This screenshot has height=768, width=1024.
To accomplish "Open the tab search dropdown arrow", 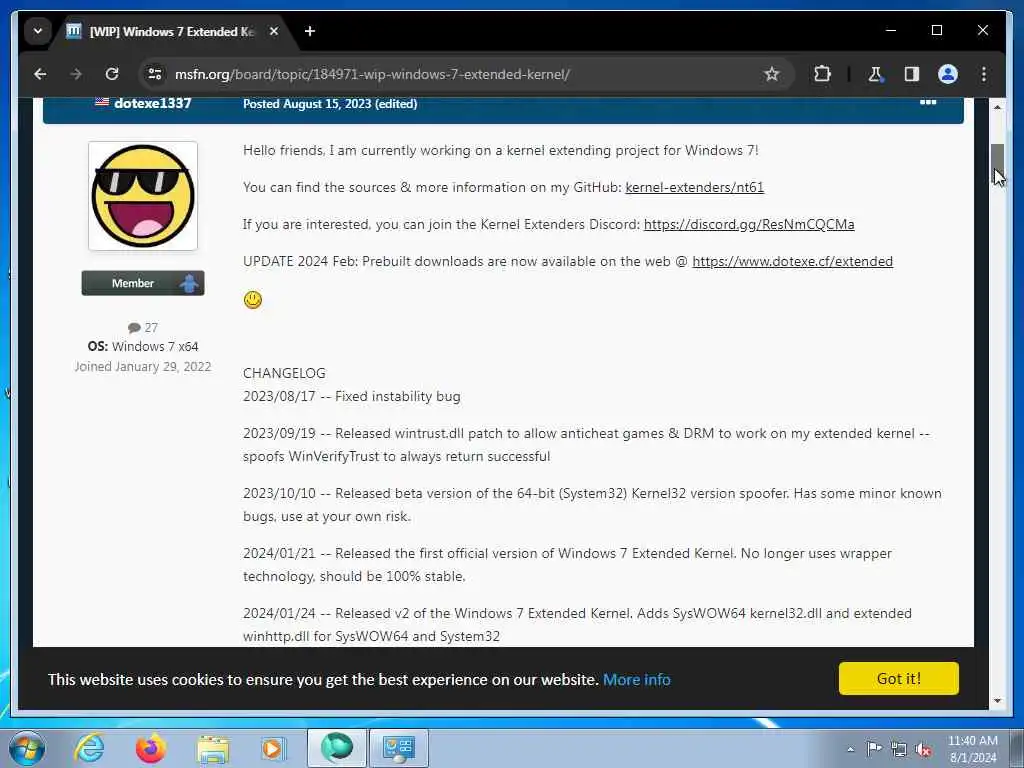I will click(x=38, y=31).
